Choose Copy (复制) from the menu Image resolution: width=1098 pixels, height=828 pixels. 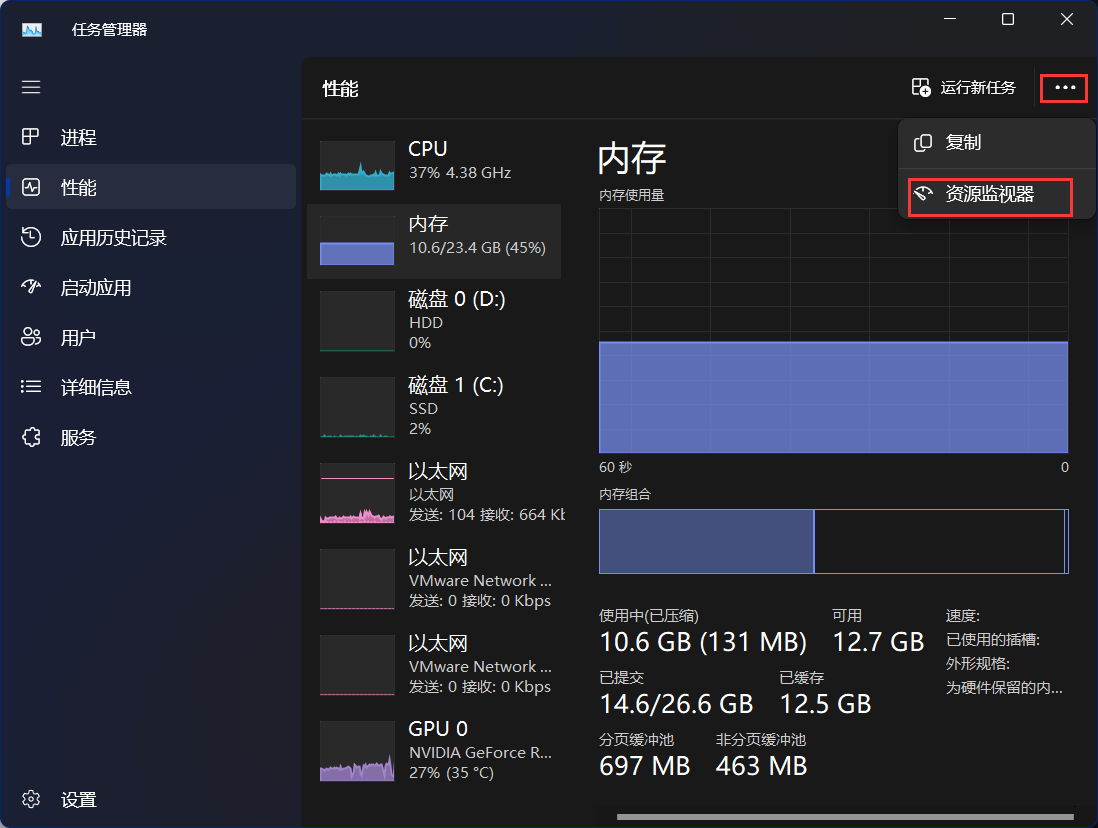click(x=962, y=143)
